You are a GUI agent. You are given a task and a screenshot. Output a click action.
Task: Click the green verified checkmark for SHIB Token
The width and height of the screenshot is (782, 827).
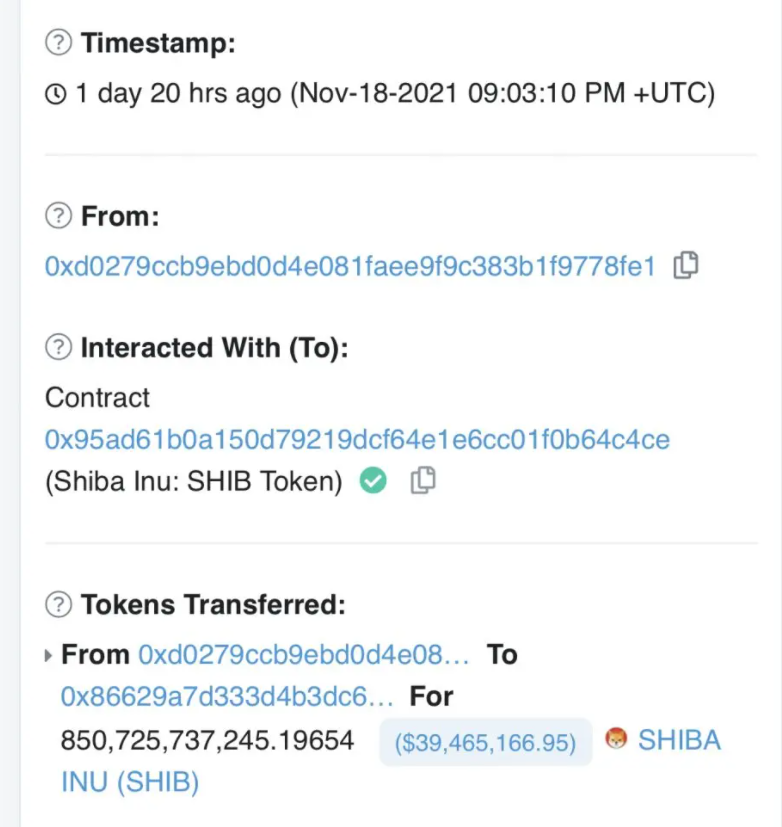[x=373, y=482]
